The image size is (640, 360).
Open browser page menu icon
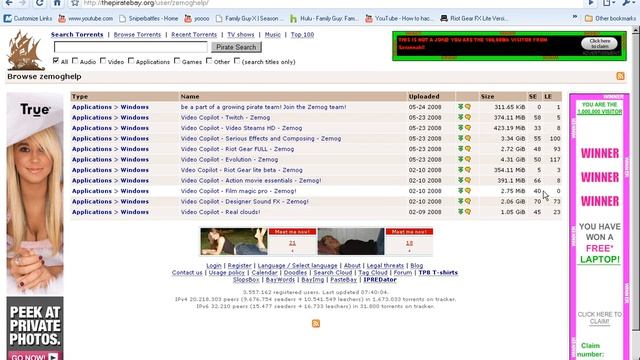click(609, 3)
